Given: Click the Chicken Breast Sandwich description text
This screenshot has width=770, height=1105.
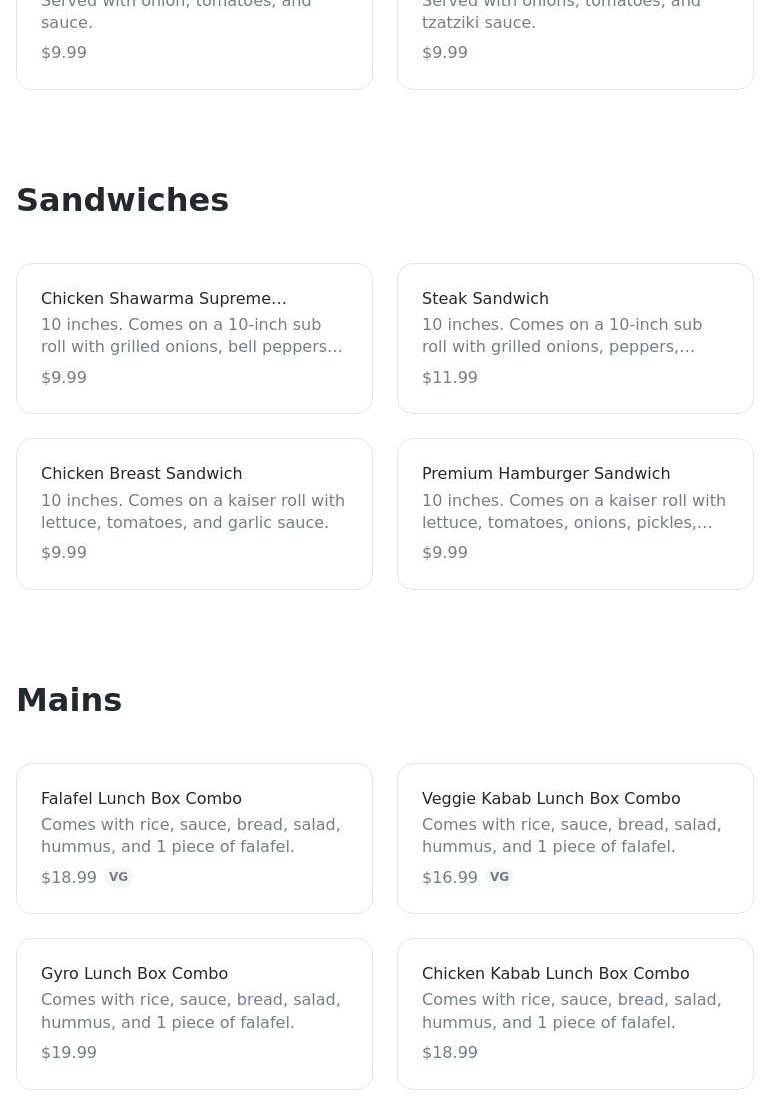Looking at the screenshot, I should (192, 511).
